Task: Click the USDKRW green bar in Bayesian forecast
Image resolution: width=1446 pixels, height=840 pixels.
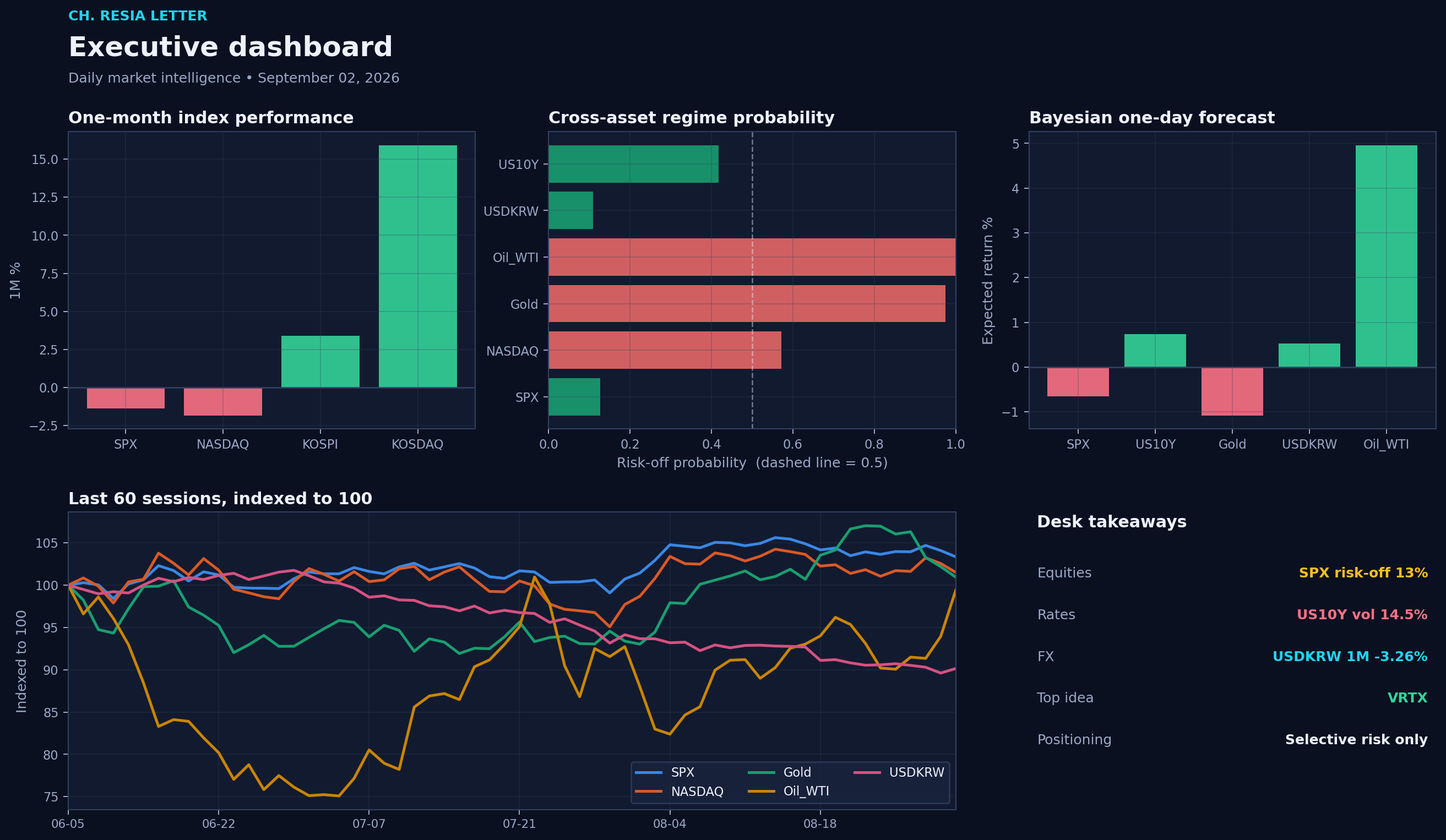Action: tap(1309, 355)
